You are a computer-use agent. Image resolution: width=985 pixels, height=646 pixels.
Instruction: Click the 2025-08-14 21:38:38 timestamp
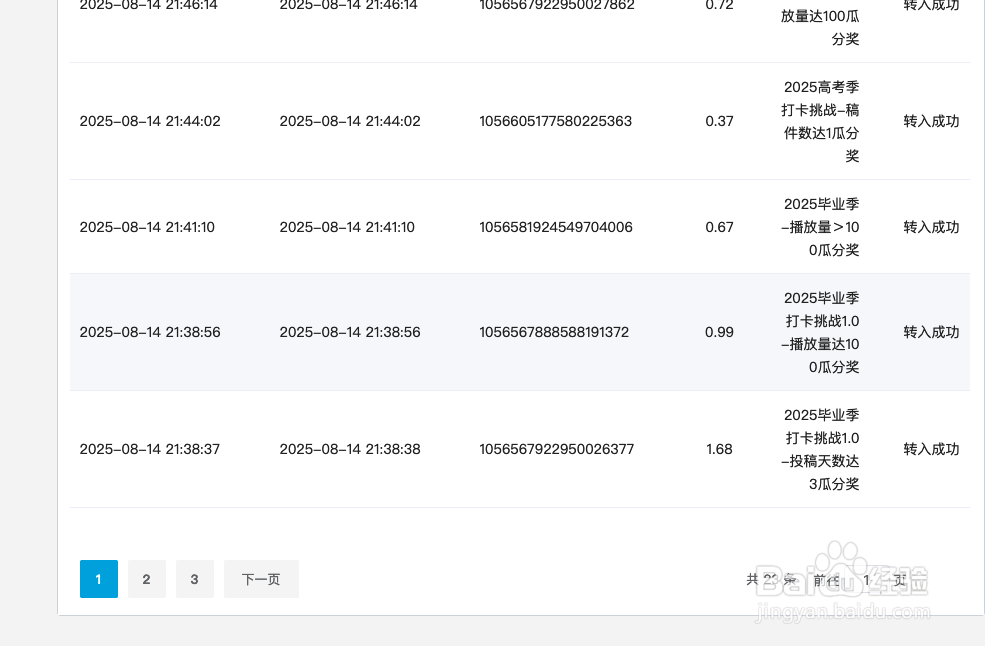[x=350, y=449]
